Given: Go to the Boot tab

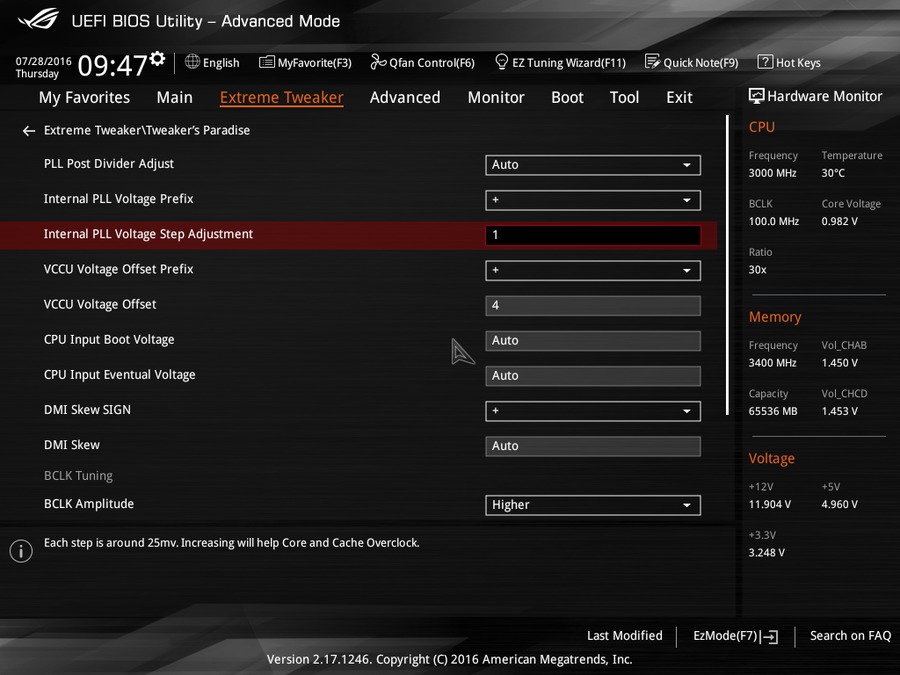Looking at the screenshot, I should (x=567, y=98).
